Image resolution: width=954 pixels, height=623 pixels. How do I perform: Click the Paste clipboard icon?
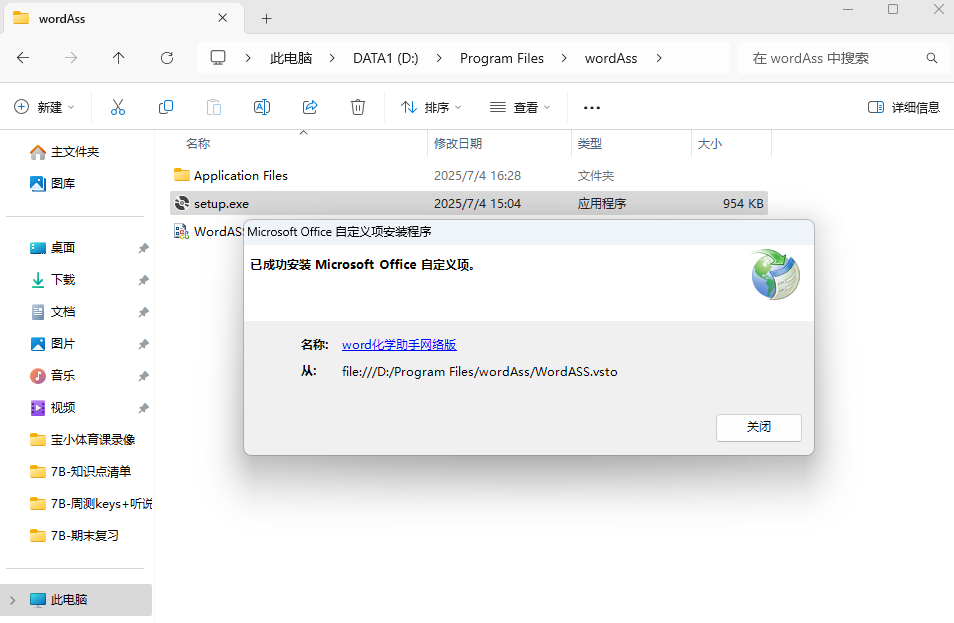214,107
